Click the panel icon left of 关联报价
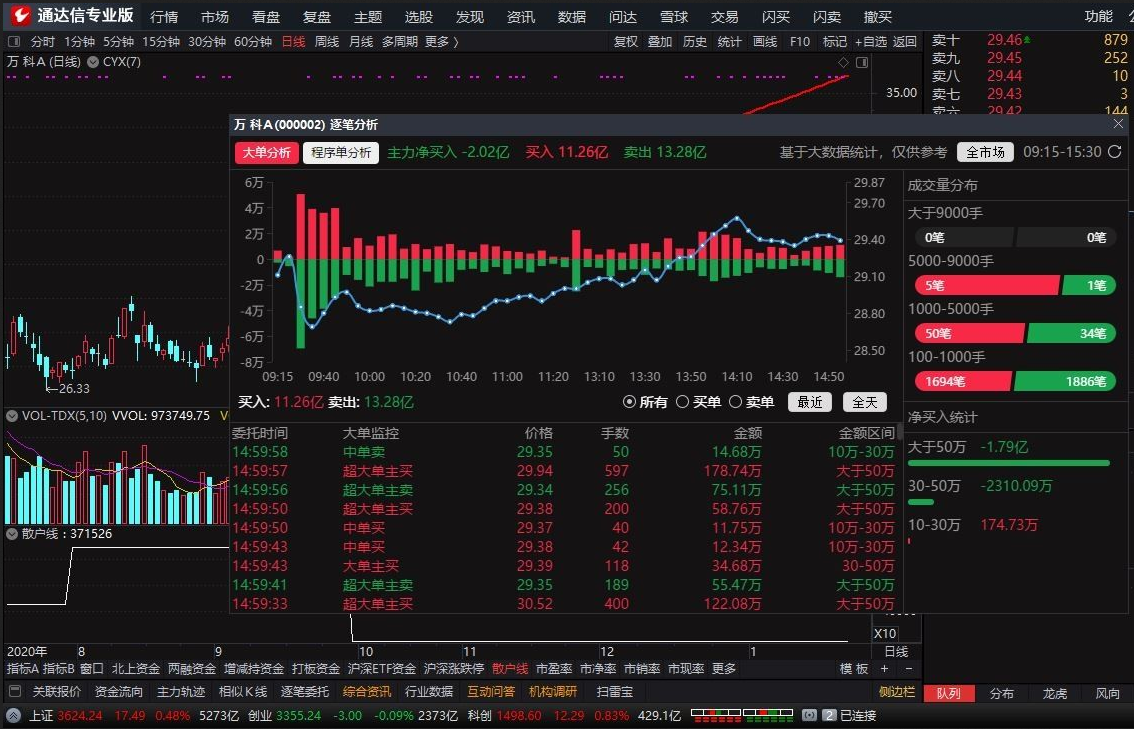1134x729 pixels. (x=15, y=691)
